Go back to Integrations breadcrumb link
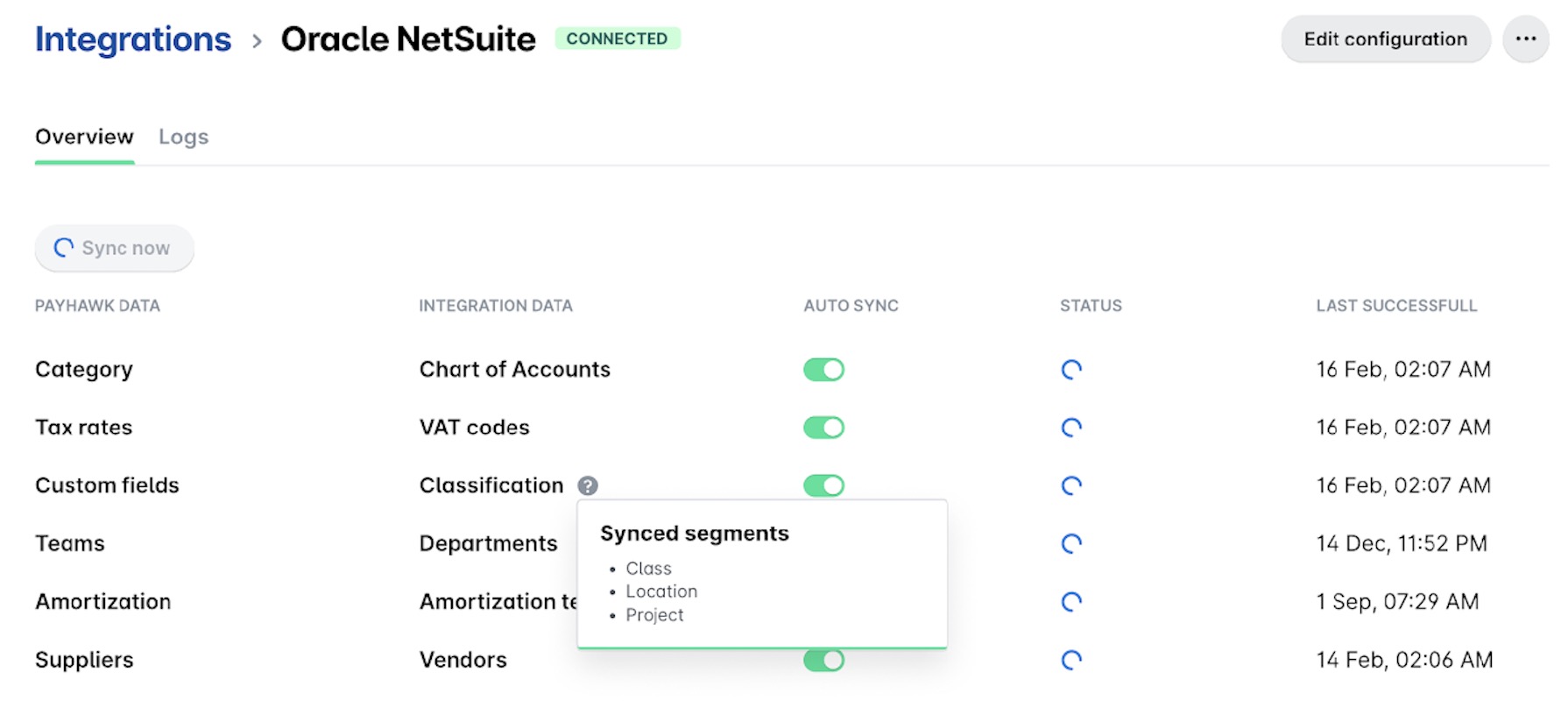Image resolution: width=1568 pixels, height=701 pixels. [133, 39]
